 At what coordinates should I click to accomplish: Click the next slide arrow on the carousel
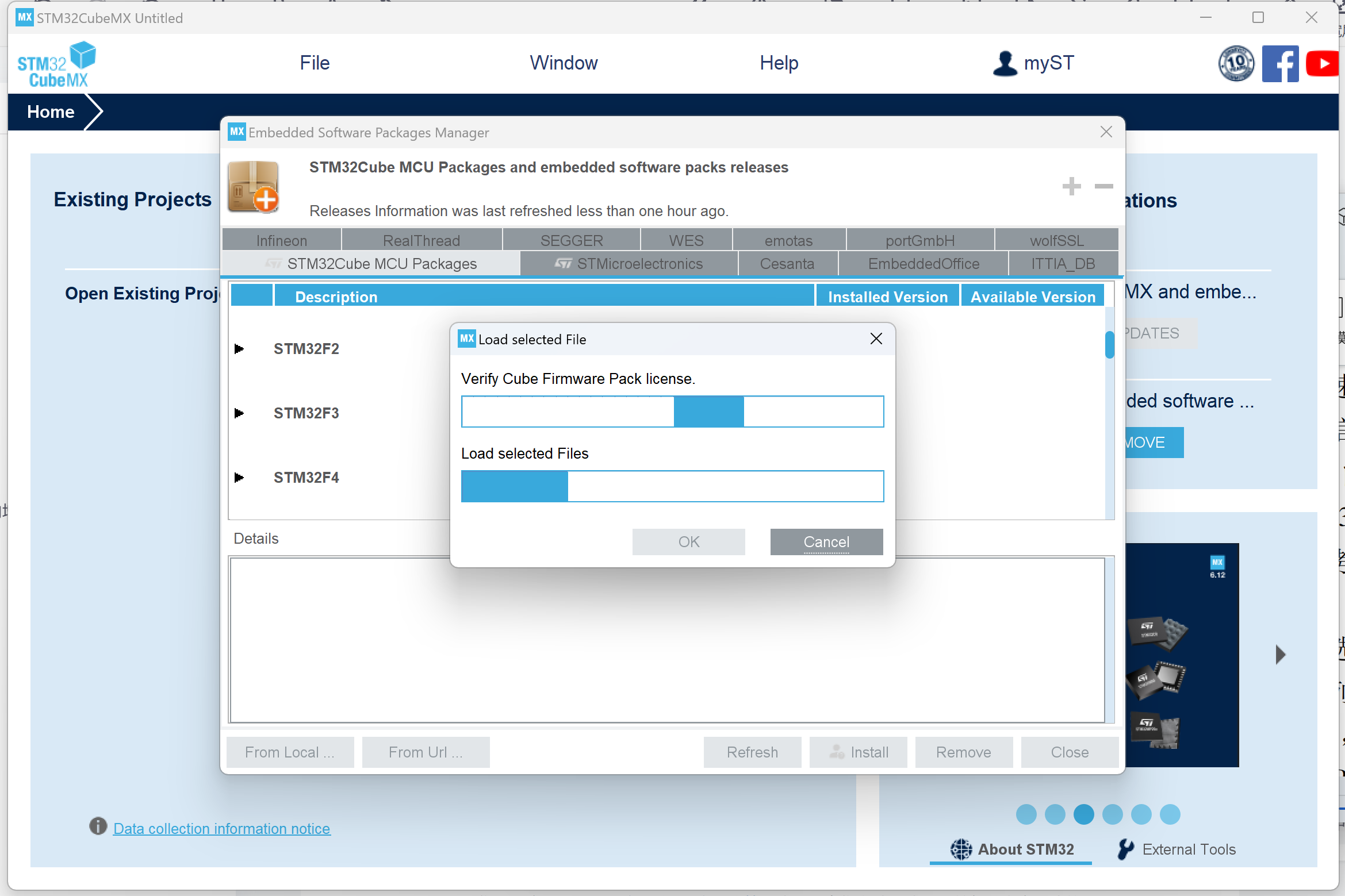[x=1280, y=654]
